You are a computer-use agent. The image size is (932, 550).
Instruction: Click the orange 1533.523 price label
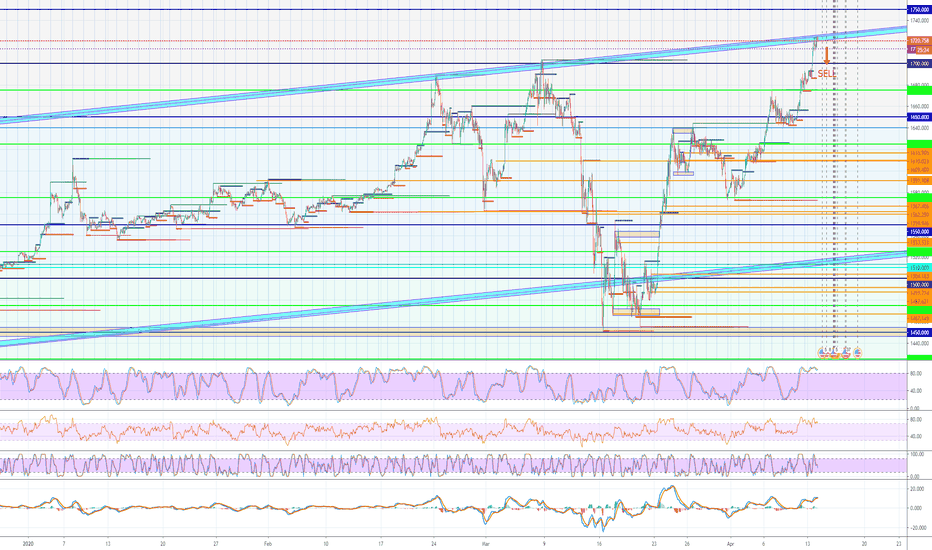point(920,243)
